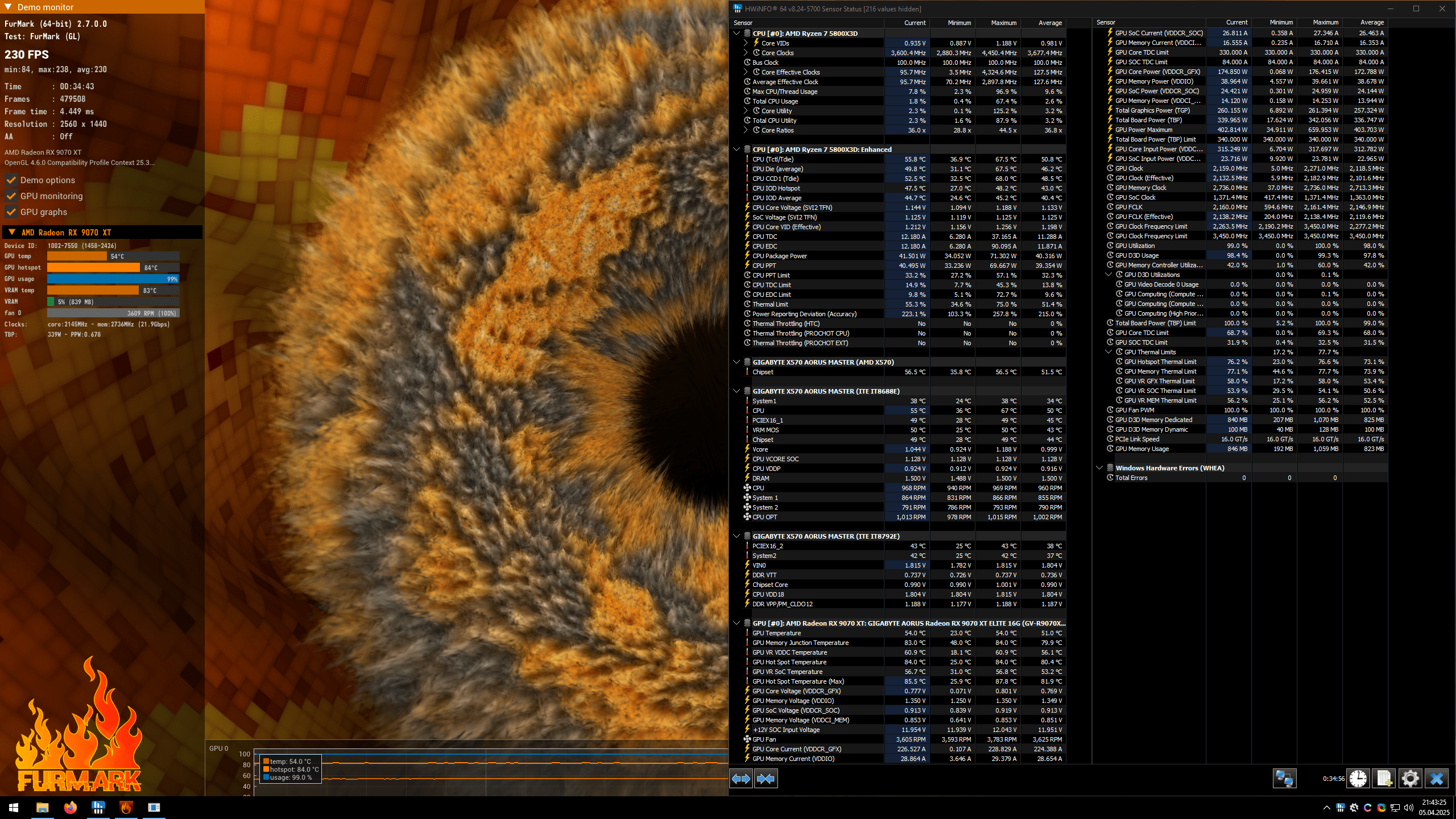Click the fan 0 3609 RPM bar
This screenshot has width=1456, height=819.
[x=113, y=313]
